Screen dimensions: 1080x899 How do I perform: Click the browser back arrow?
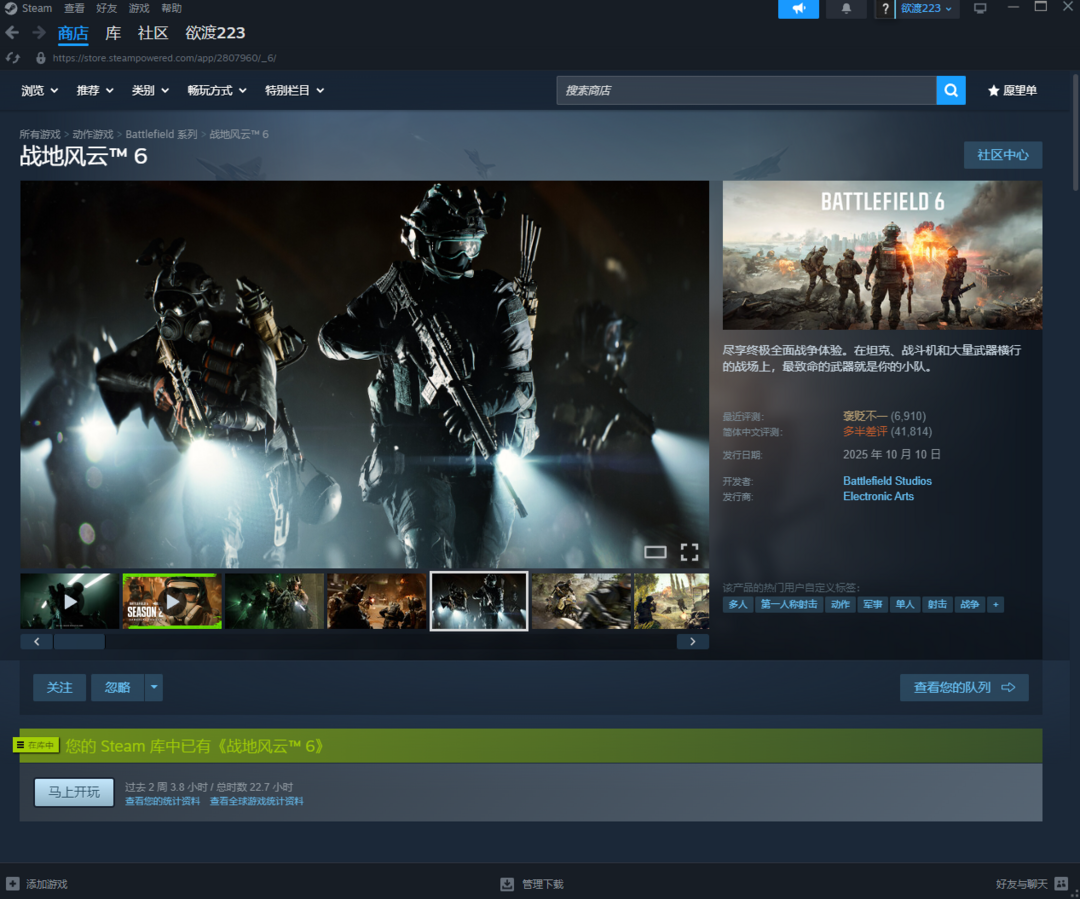click(x=12, y=33)
